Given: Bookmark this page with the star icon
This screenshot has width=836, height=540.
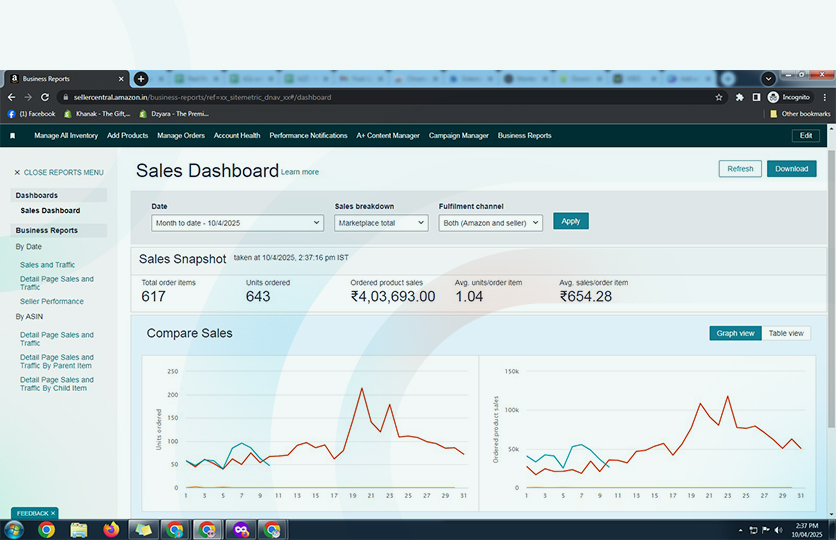Looking at the screenshot, I should coord(719,97).
